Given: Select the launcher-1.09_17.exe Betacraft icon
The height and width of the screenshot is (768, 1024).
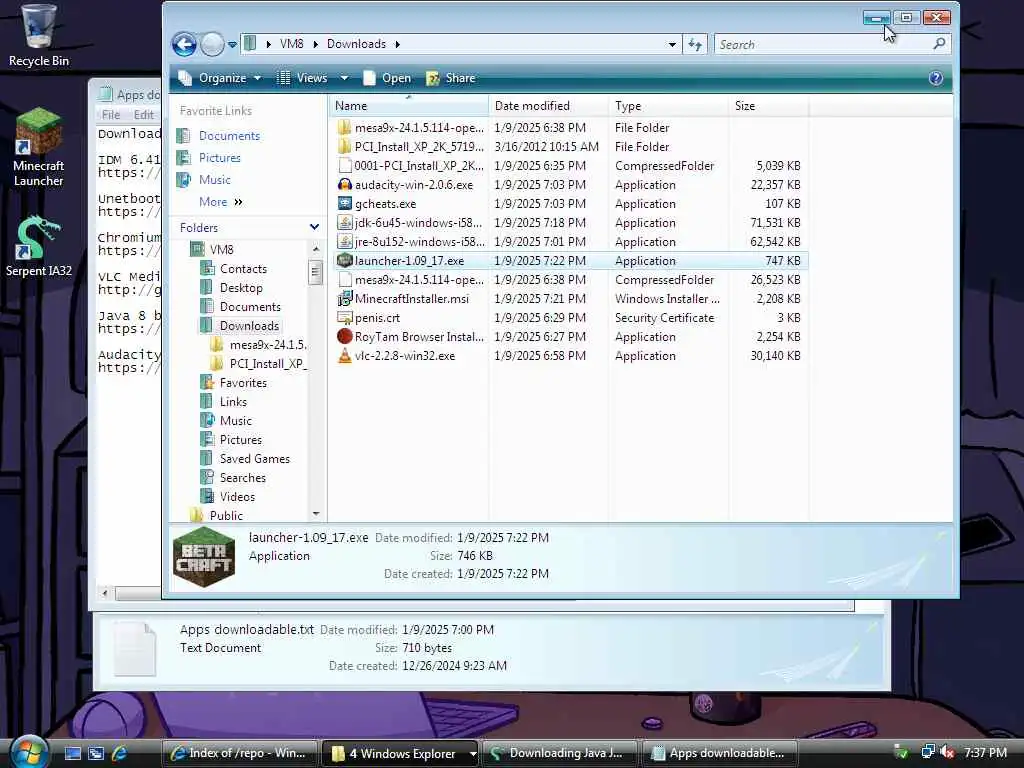Looking at the screenshot, I should pyautogui.click(x=345, y=261).
